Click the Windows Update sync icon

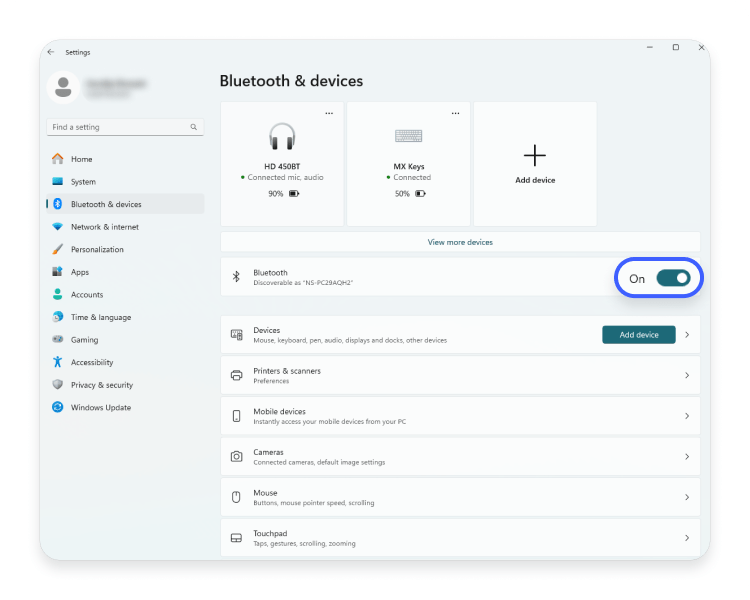coord(57,407)
